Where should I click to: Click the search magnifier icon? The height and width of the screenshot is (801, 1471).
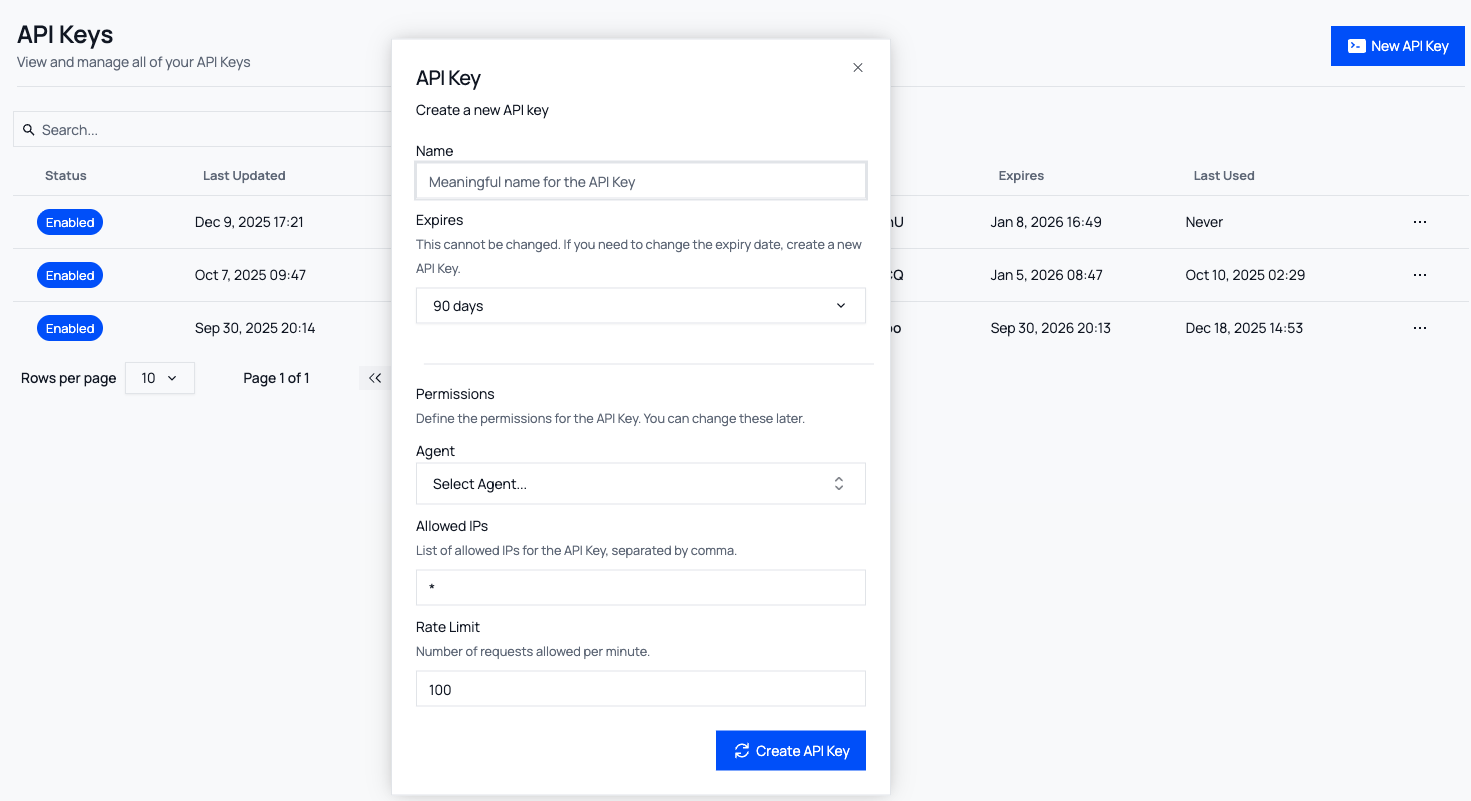29,130
